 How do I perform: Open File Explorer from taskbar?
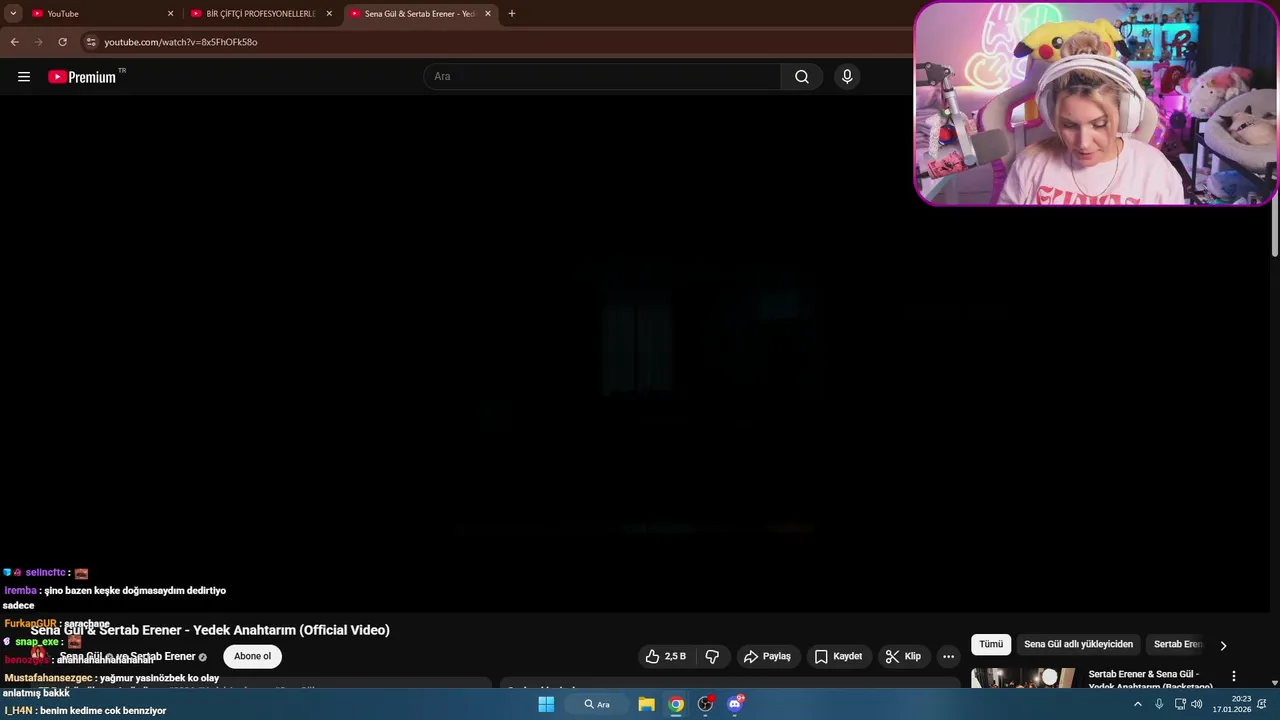coord(647,704)
